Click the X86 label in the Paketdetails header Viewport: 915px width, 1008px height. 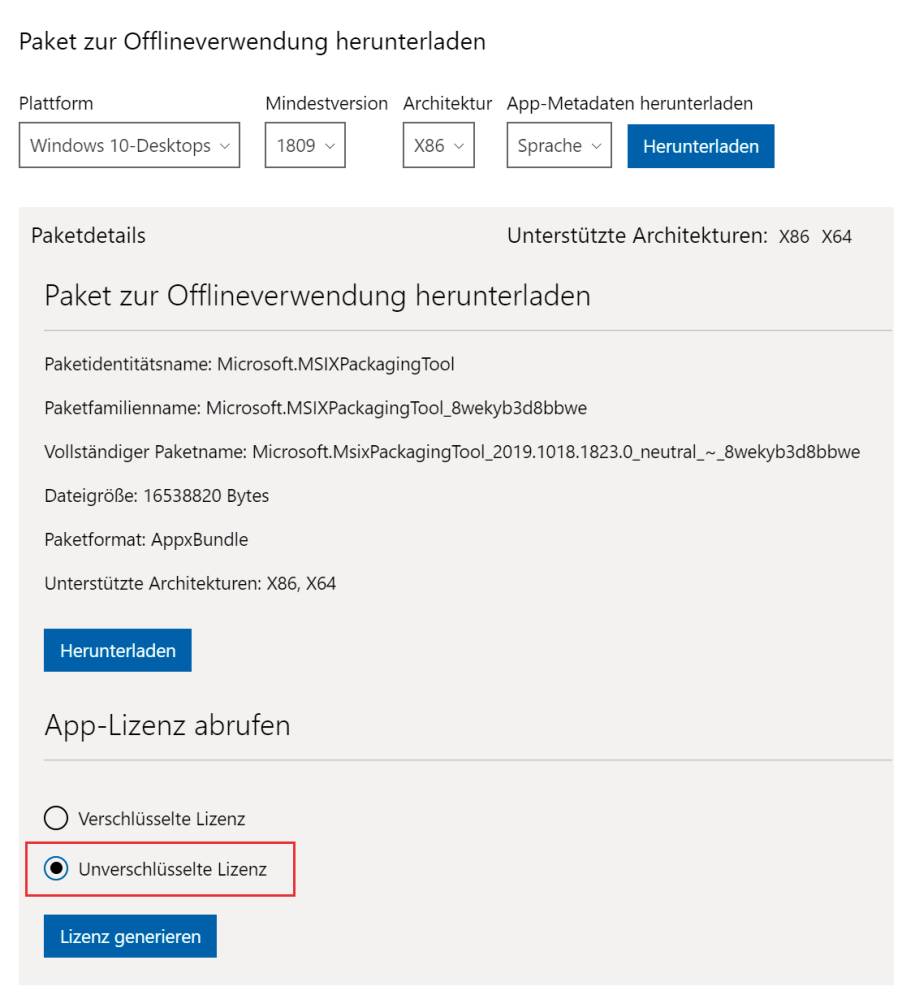pos(794,237)
